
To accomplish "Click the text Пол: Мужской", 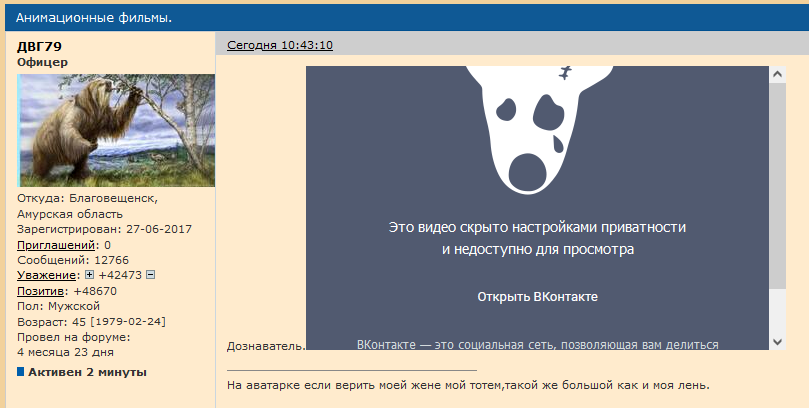I will click(x=58, y=306).
